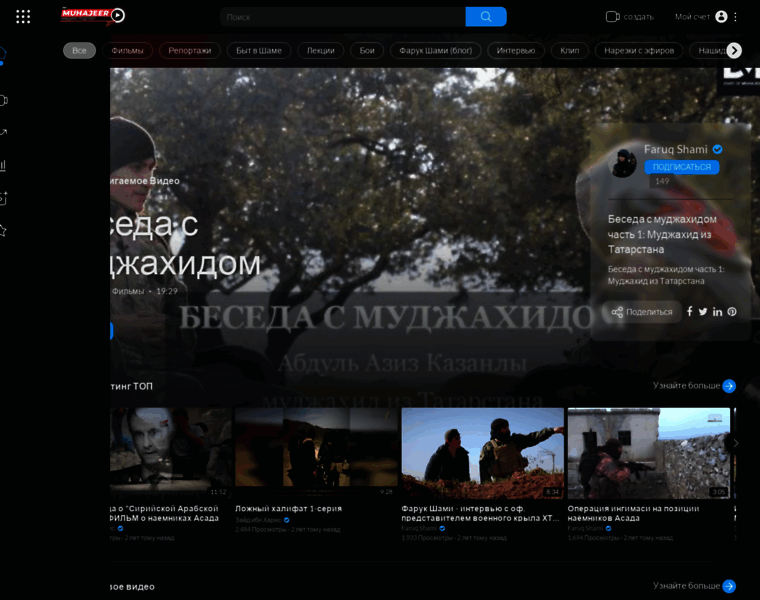Viewport: 760px width, 600px height.
Task: Click the Muhajeer logo in header
Action: coord(93,16)
